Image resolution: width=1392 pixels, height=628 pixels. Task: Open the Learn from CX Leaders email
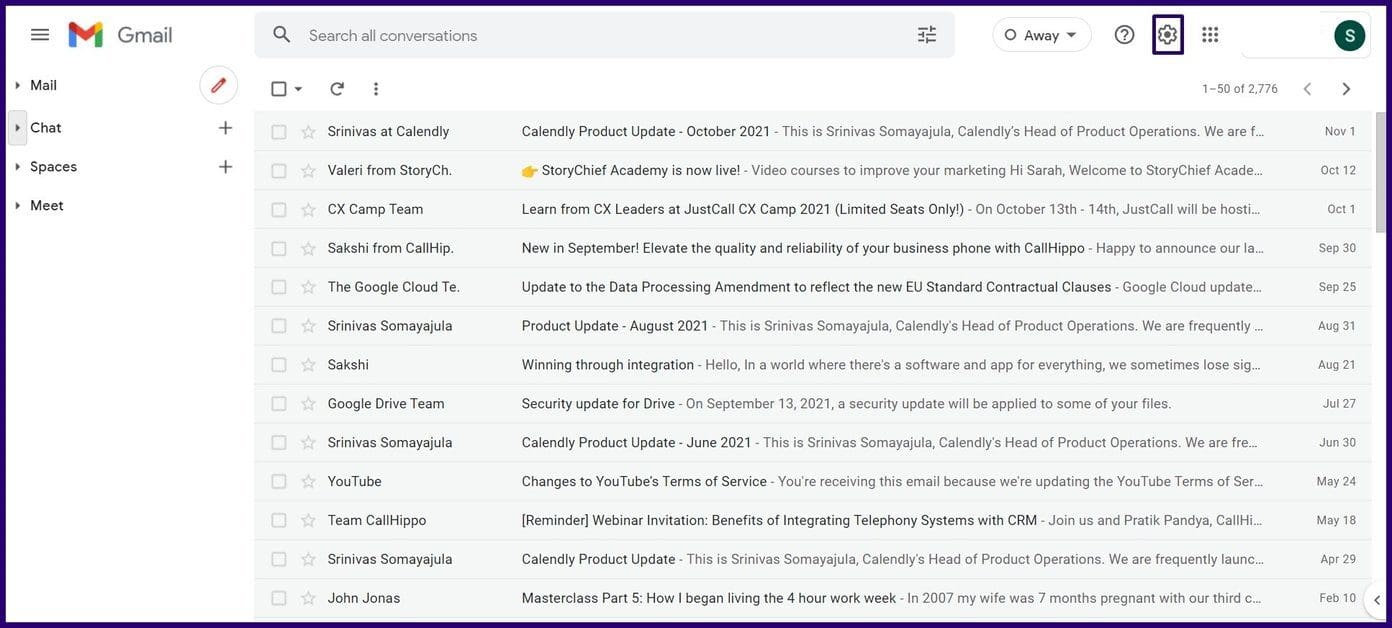[x=813, y=210]
